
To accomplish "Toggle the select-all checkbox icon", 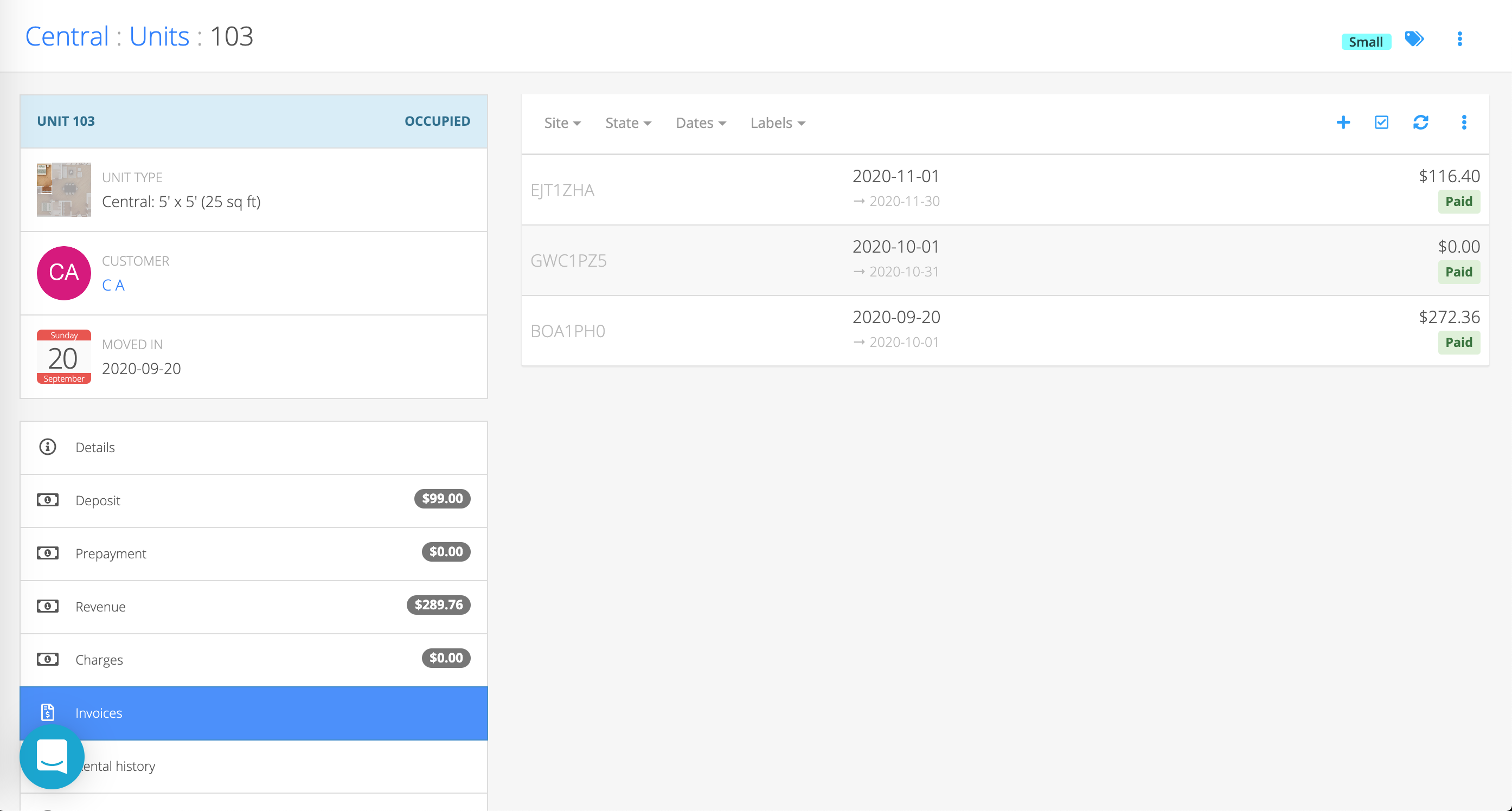I will [x=1382, y=122].
